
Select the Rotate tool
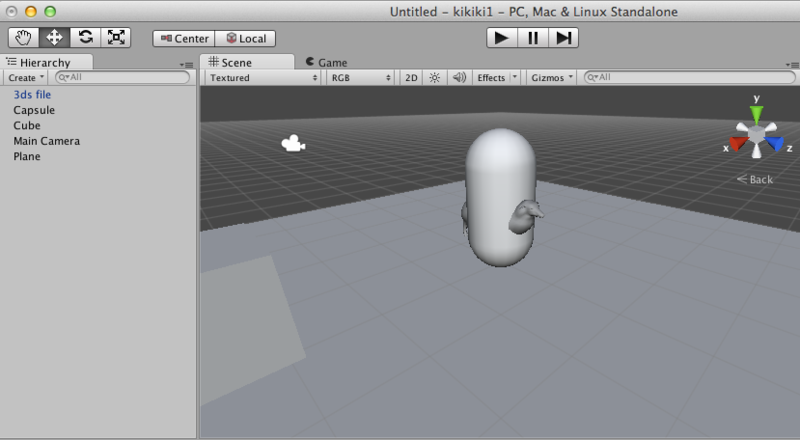[85, 38]
